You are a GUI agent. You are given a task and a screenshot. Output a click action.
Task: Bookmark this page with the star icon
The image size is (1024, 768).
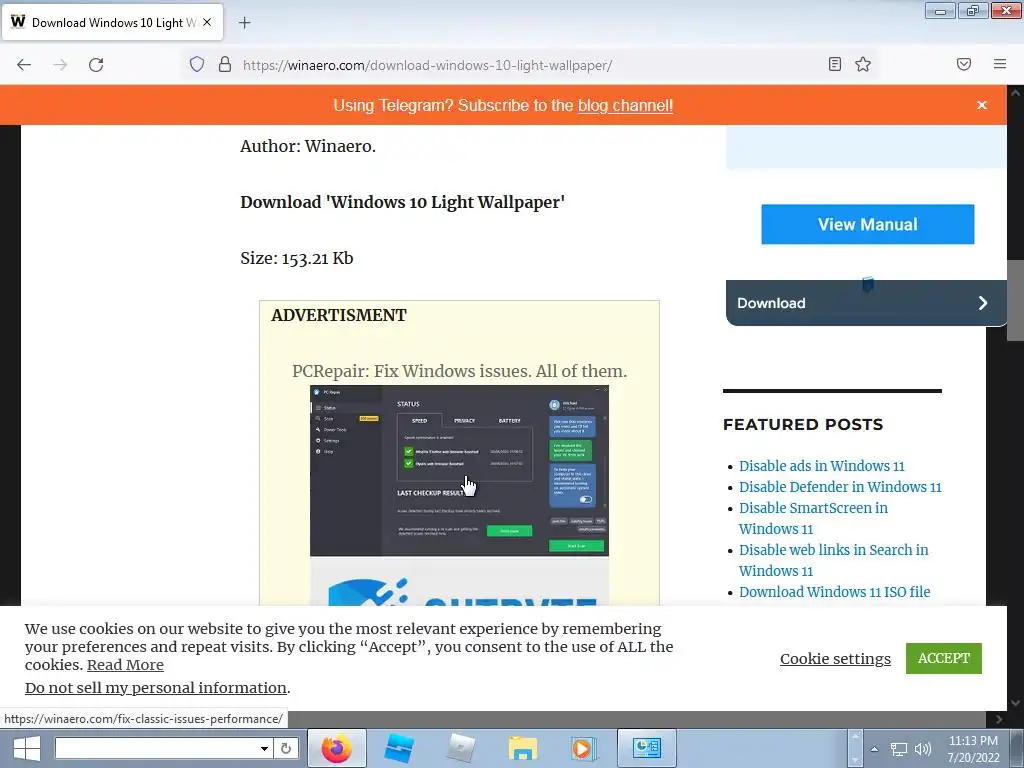point(863,64)
